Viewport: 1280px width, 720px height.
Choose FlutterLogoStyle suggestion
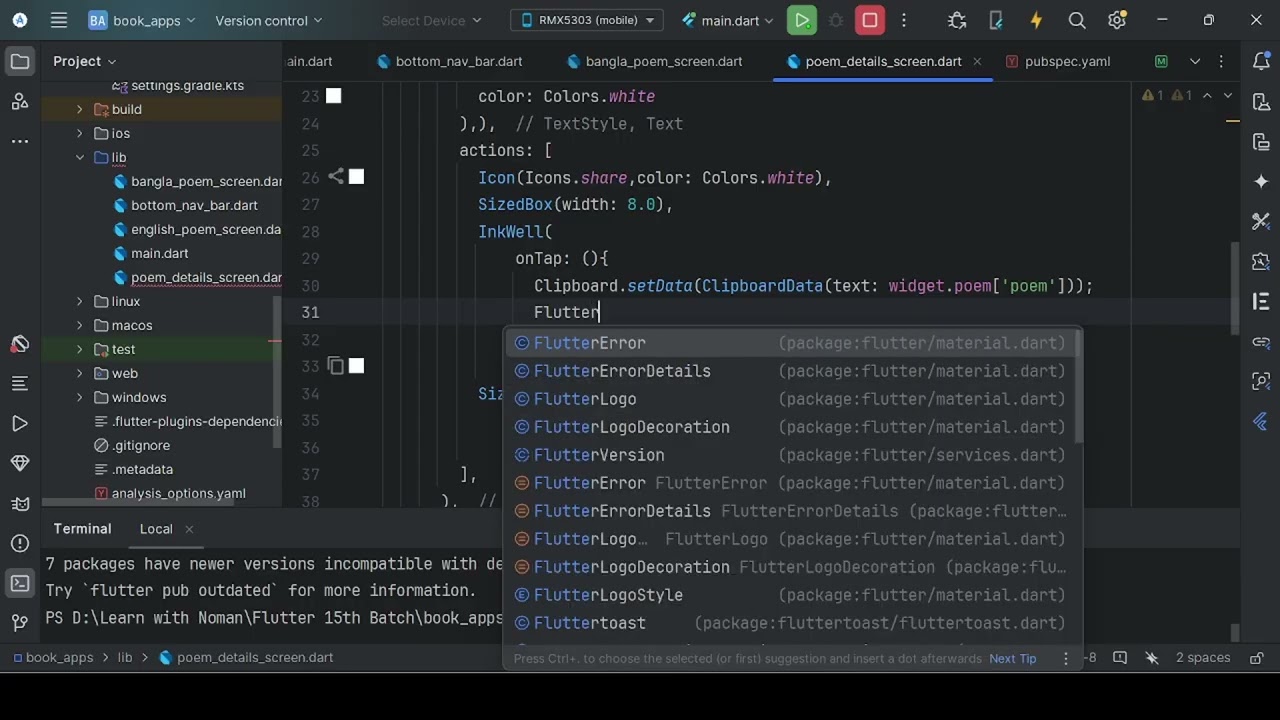(x=792, y=595)
